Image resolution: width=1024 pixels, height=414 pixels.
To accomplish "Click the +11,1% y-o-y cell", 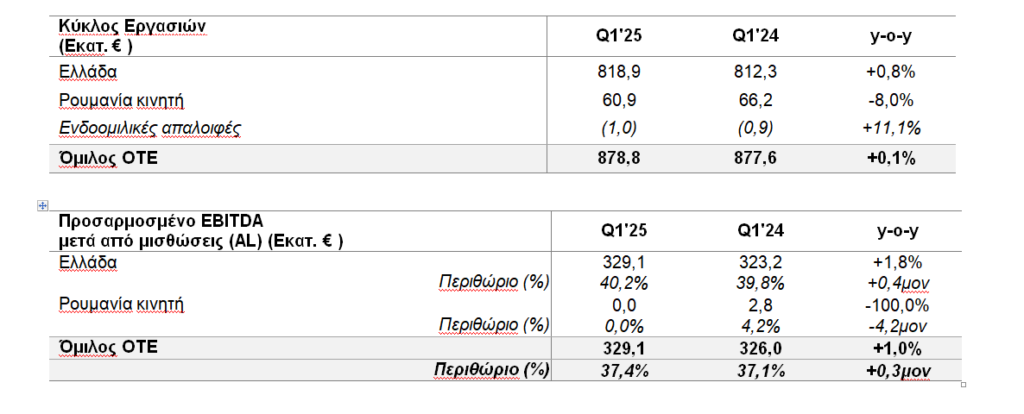I will [x=893, y=128].
